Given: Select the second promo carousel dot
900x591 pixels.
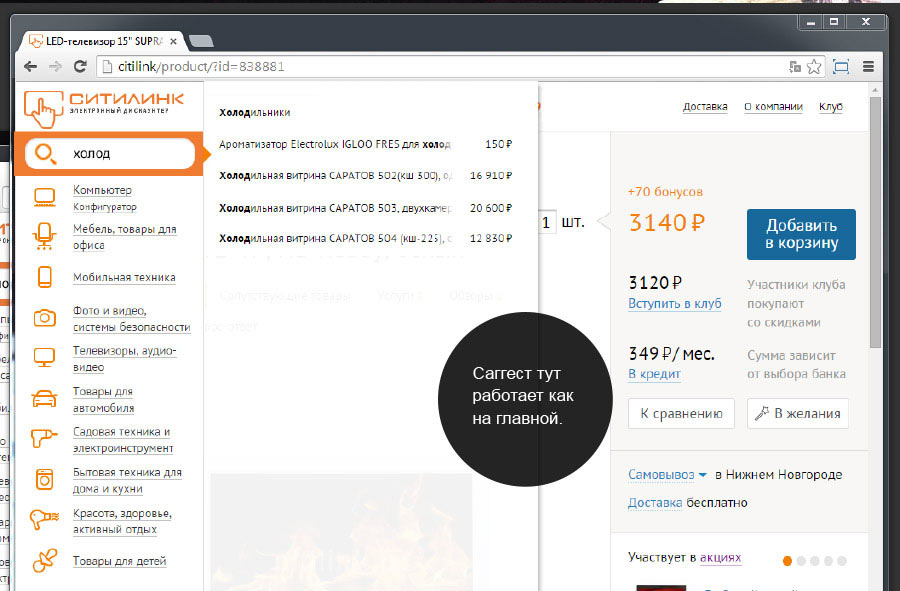Looking at the screenshot, I should 801,560.
